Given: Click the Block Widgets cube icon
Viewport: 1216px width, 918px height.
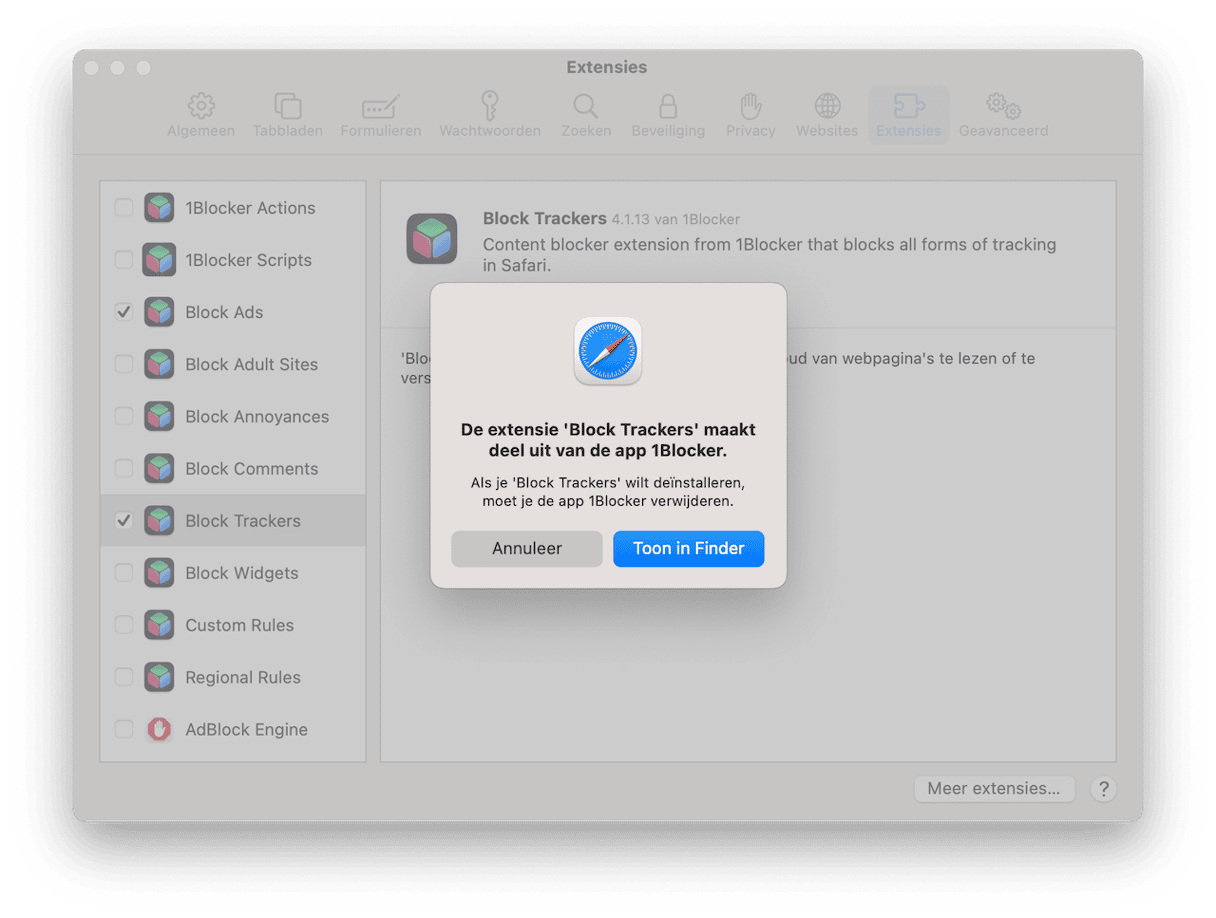Looking at the screenshot, I should (x=159, y=573).
